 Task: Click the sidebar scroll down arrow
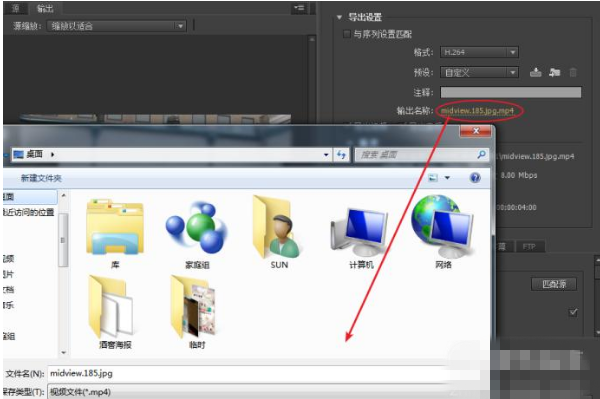point(64,353)
